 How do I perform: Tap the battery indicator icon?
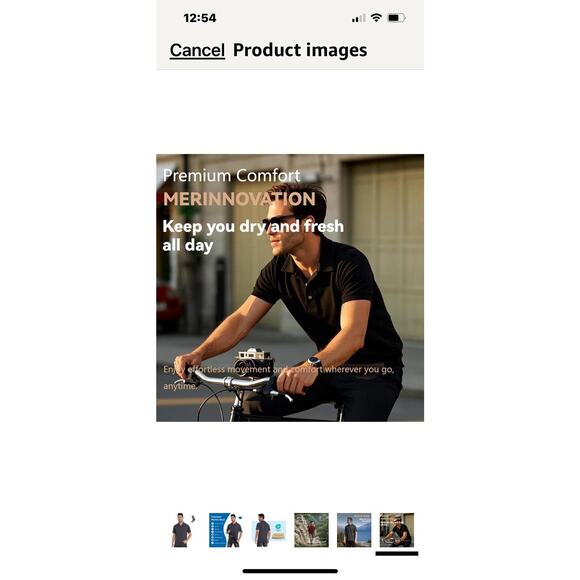396,18
